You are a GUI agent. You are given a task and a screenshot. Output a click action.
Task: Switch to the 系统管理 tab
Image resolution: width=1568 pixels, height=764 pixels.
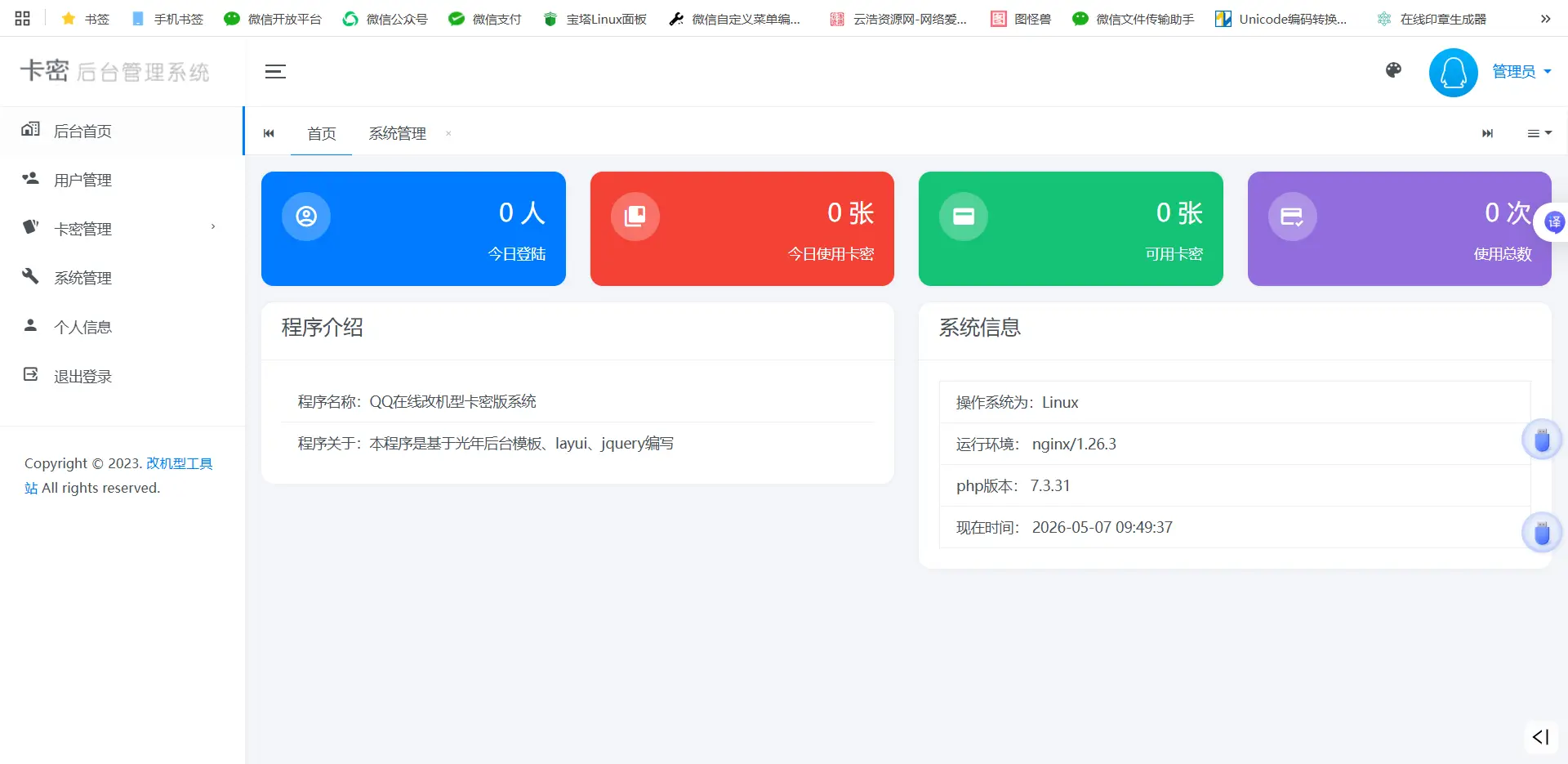397,133
